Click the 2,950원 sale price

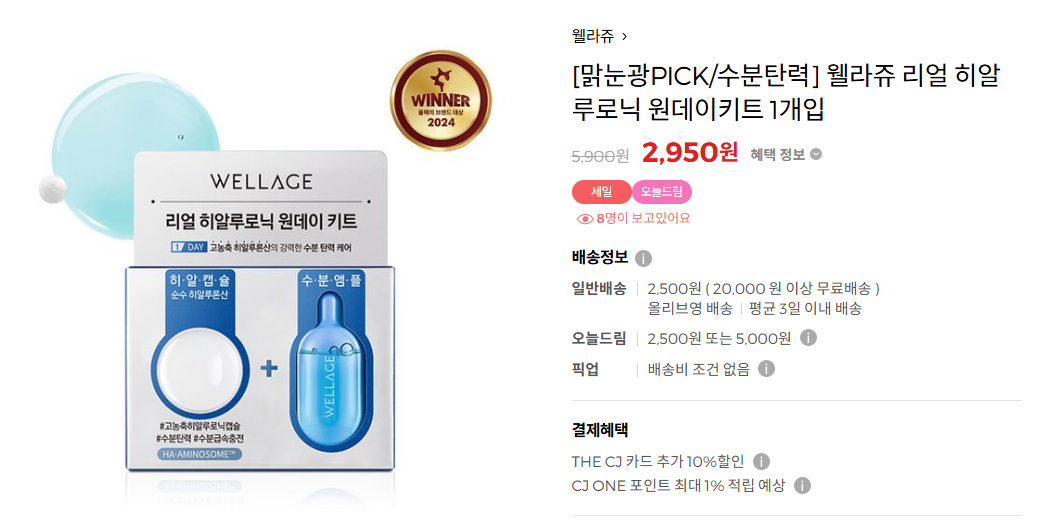click(x=690, y=153)
